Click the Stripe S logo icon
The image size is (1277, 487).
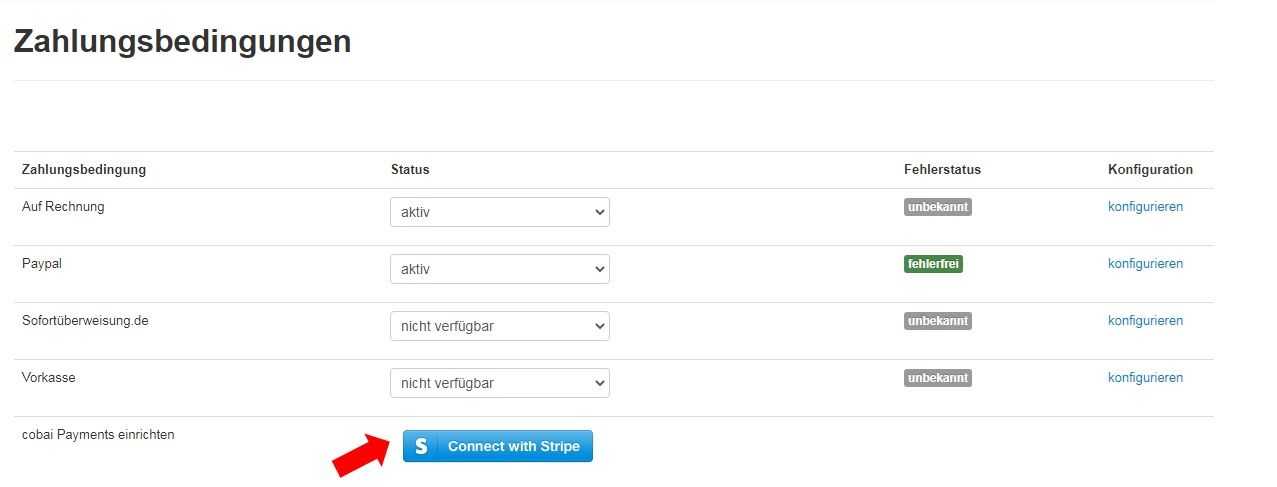point(421,446)
